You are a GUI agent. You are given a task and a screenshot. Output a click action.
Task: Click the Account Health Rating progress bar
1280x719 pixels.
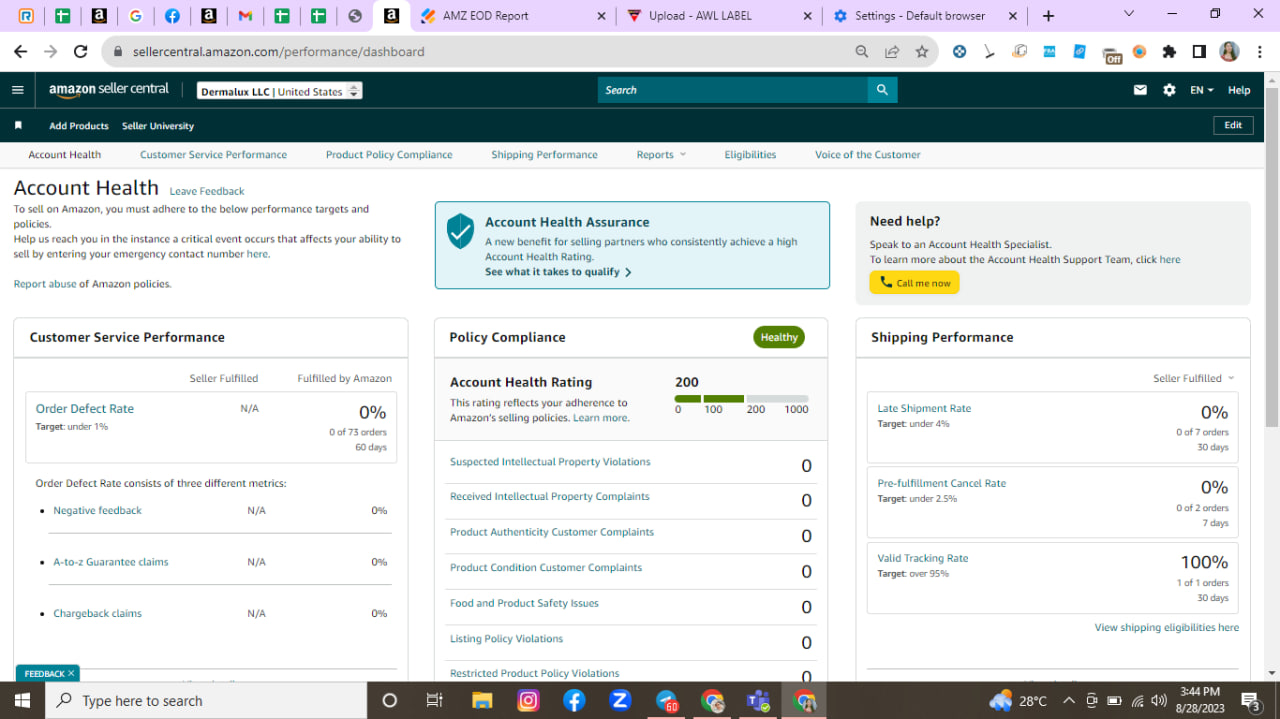tap(742, 398)
